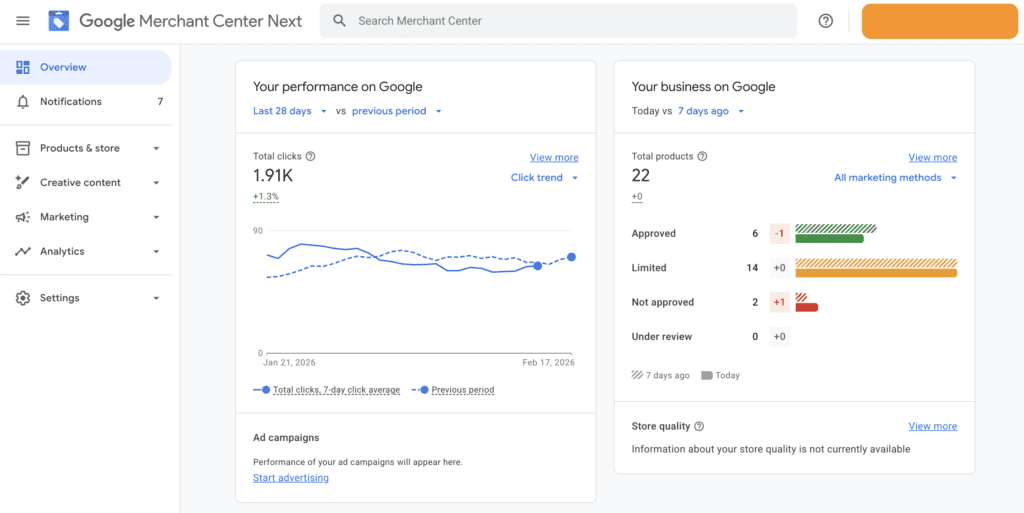Open the Last 28 days dropdown
1024x513 pixels.
coord(290,111)
